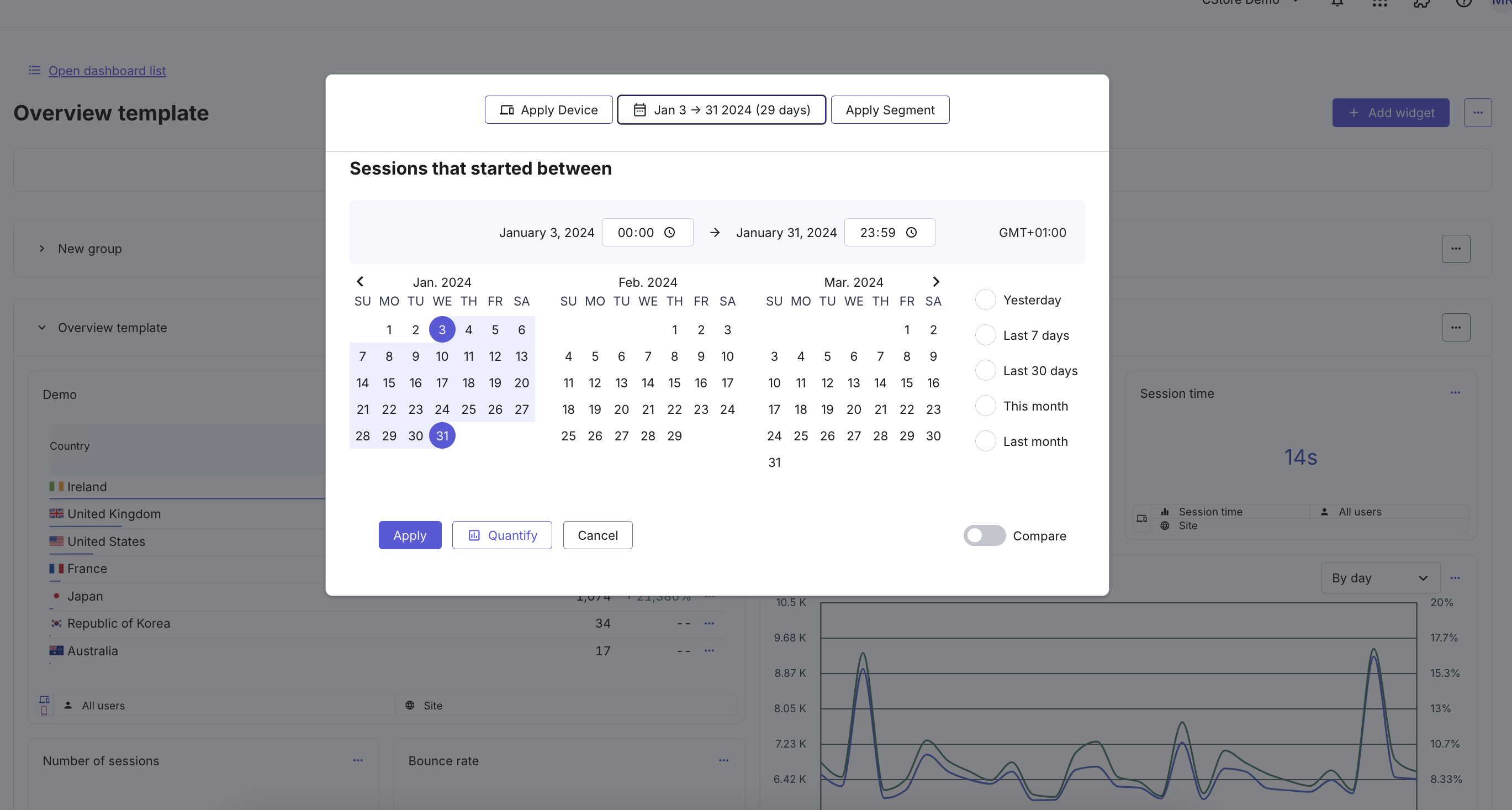This screenshot has width=1512, height=810.
Task: Click Add widget button
Action: [x=1391, y=112]
